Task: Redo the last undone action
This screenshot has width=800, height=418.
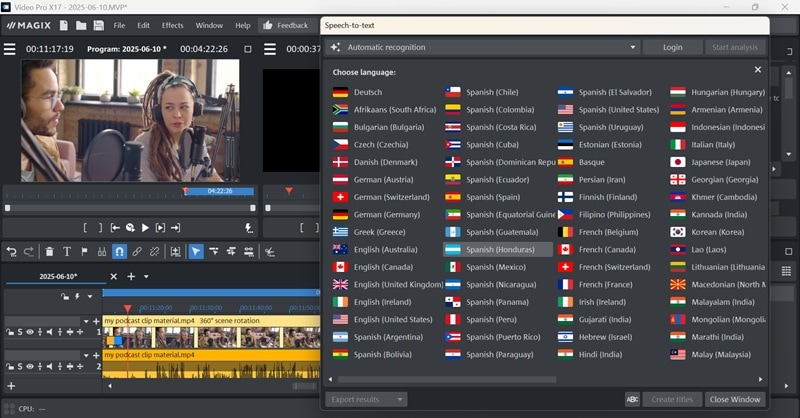Action: click(x=29, y=251)
